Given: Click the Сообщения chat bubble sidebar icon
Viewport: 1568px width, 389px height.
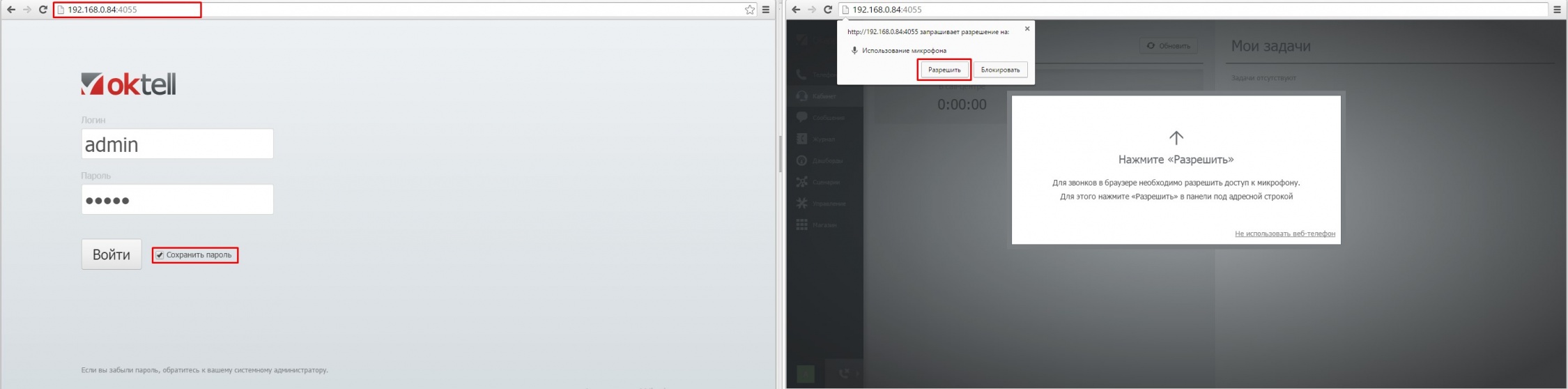Looking at the screenshot, I should click(x=802, y=117).
